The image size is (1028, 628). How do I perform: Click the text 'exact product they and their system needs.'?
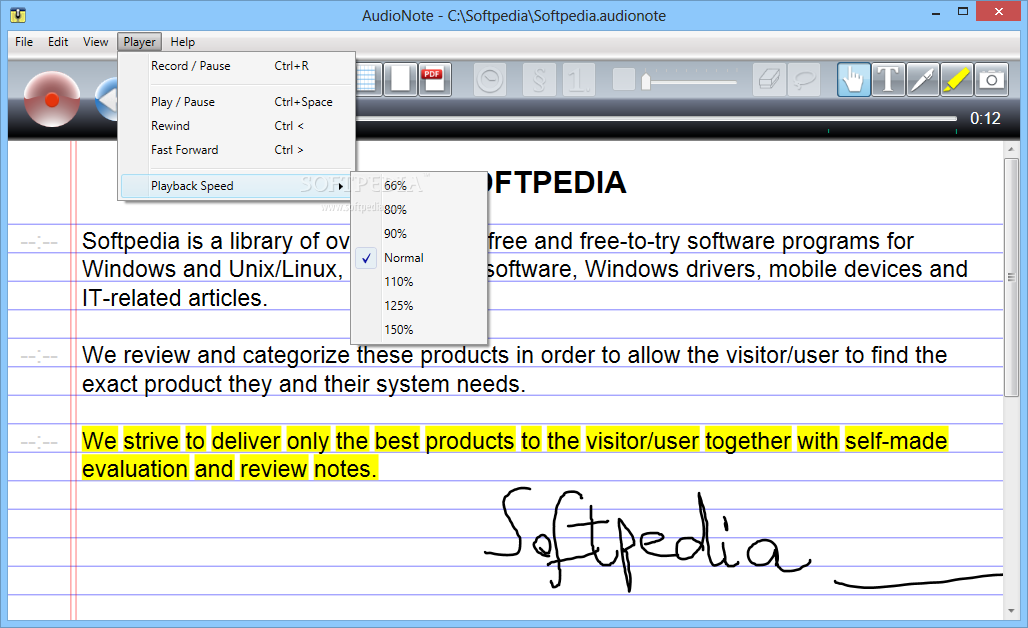coord(304,384)
